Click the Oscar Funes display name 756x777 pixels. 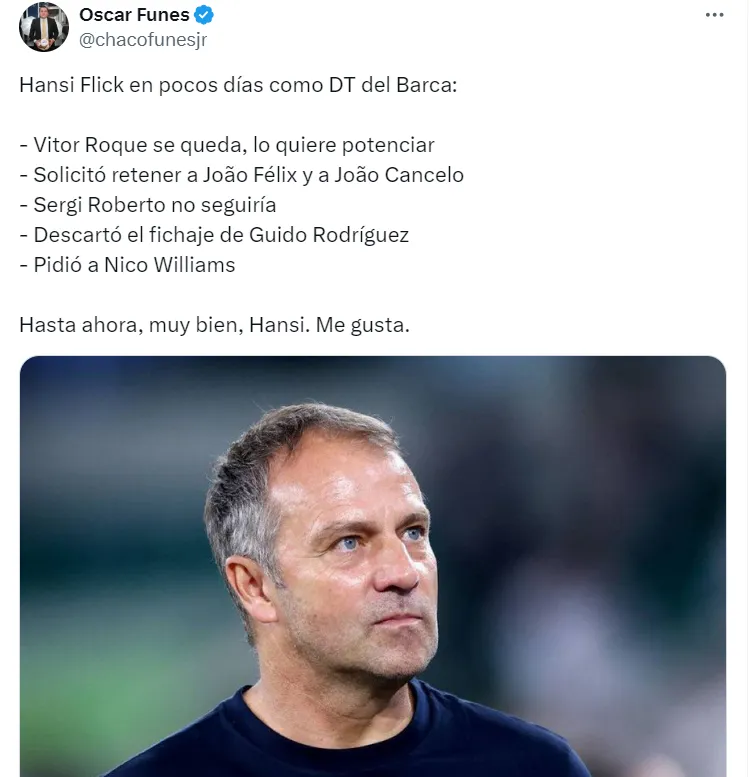click(134, 15)
